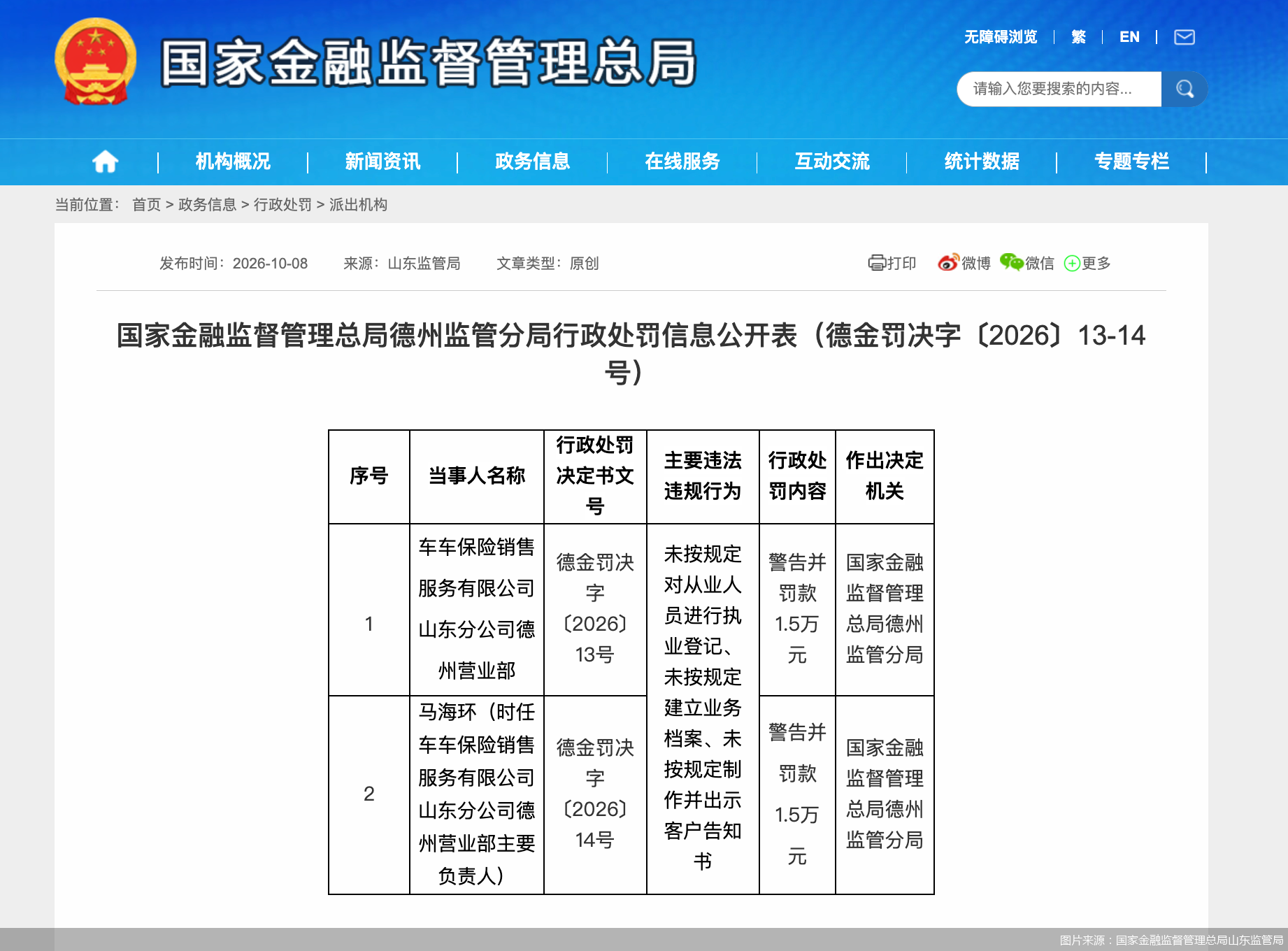Click header 行政处罚决定书文号
This screenshot has height=951, width=1288.
pyautogui.click(x=595, y=476)
